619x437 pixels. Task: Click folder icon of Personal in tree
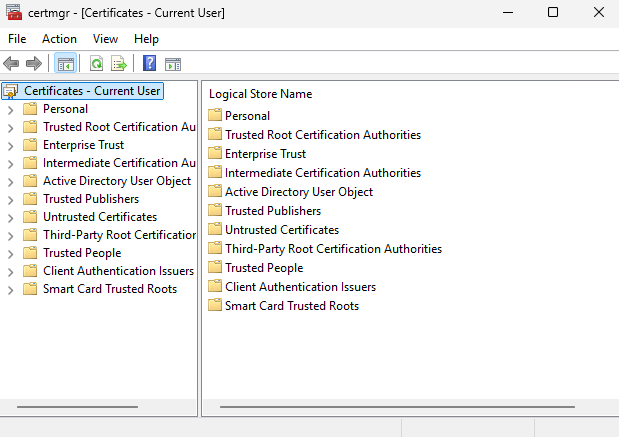[30, 108]
